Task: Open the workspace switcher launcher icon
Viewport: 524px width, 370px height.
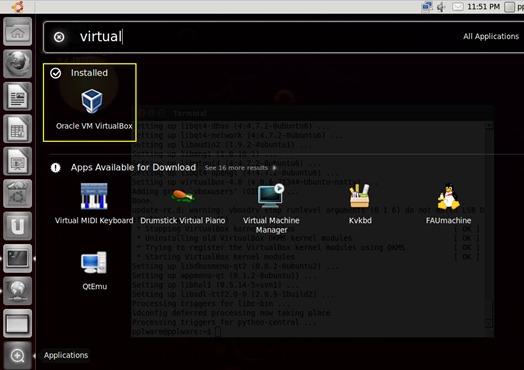Action: [17, 323]
